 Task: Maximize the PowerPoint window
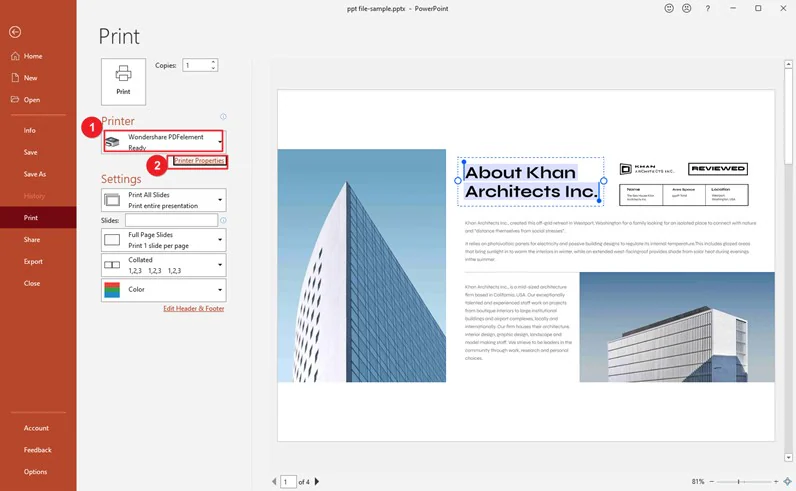point(758,8)
